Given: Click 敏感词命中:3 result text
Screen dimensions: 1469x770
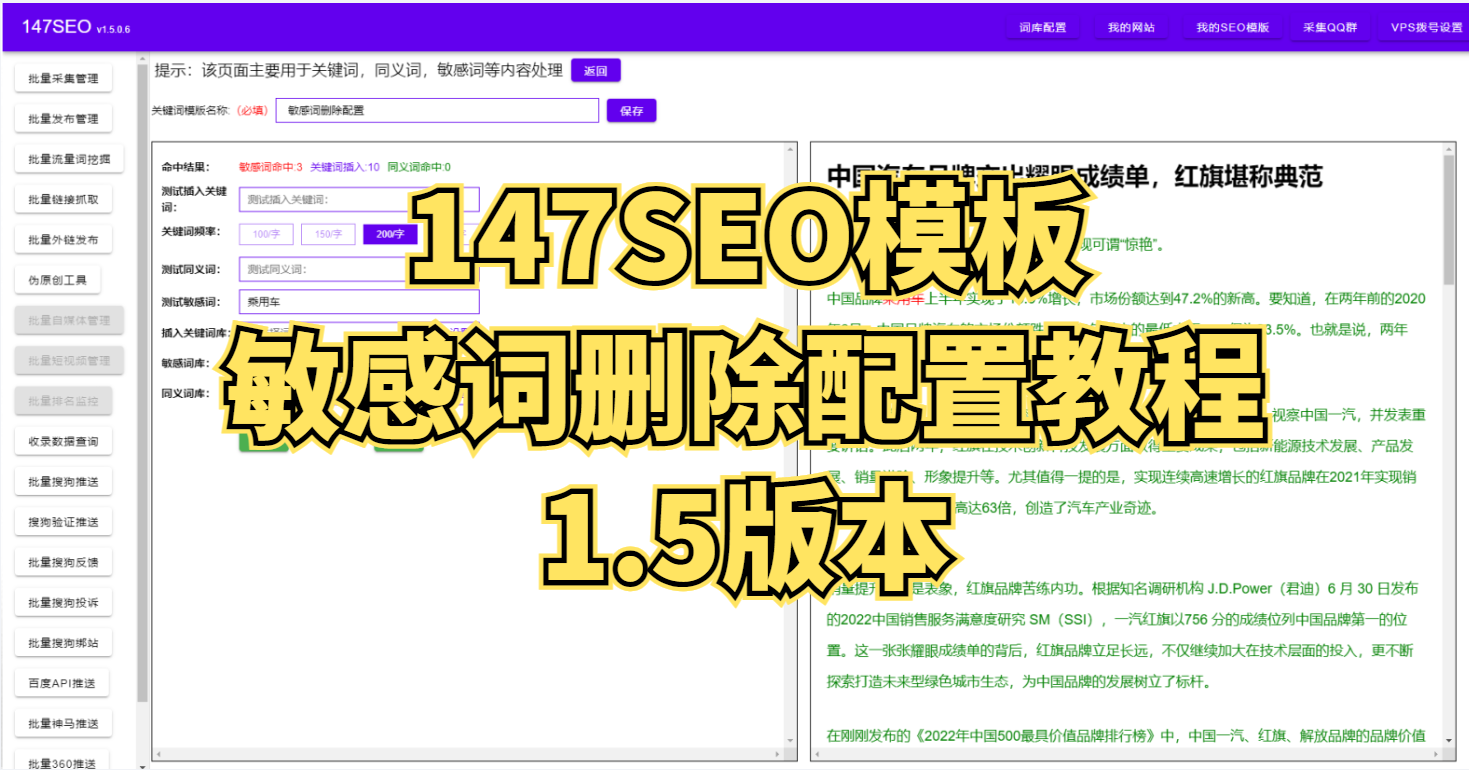Looking at the screenshot, I should click(270, 167).
